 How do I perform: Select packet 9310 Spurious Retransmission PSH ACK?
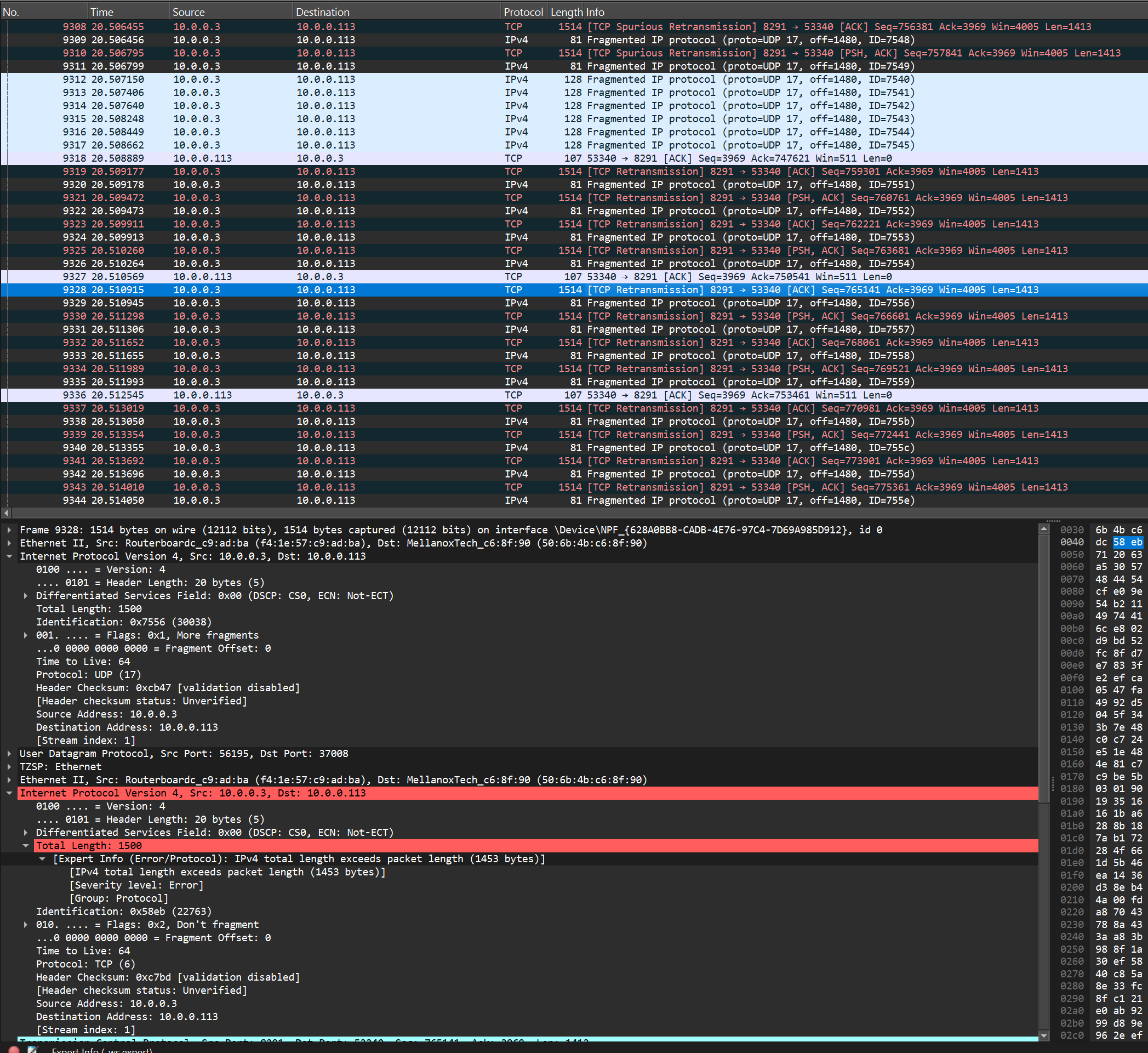pyautogui.click(x=574, y=53)
